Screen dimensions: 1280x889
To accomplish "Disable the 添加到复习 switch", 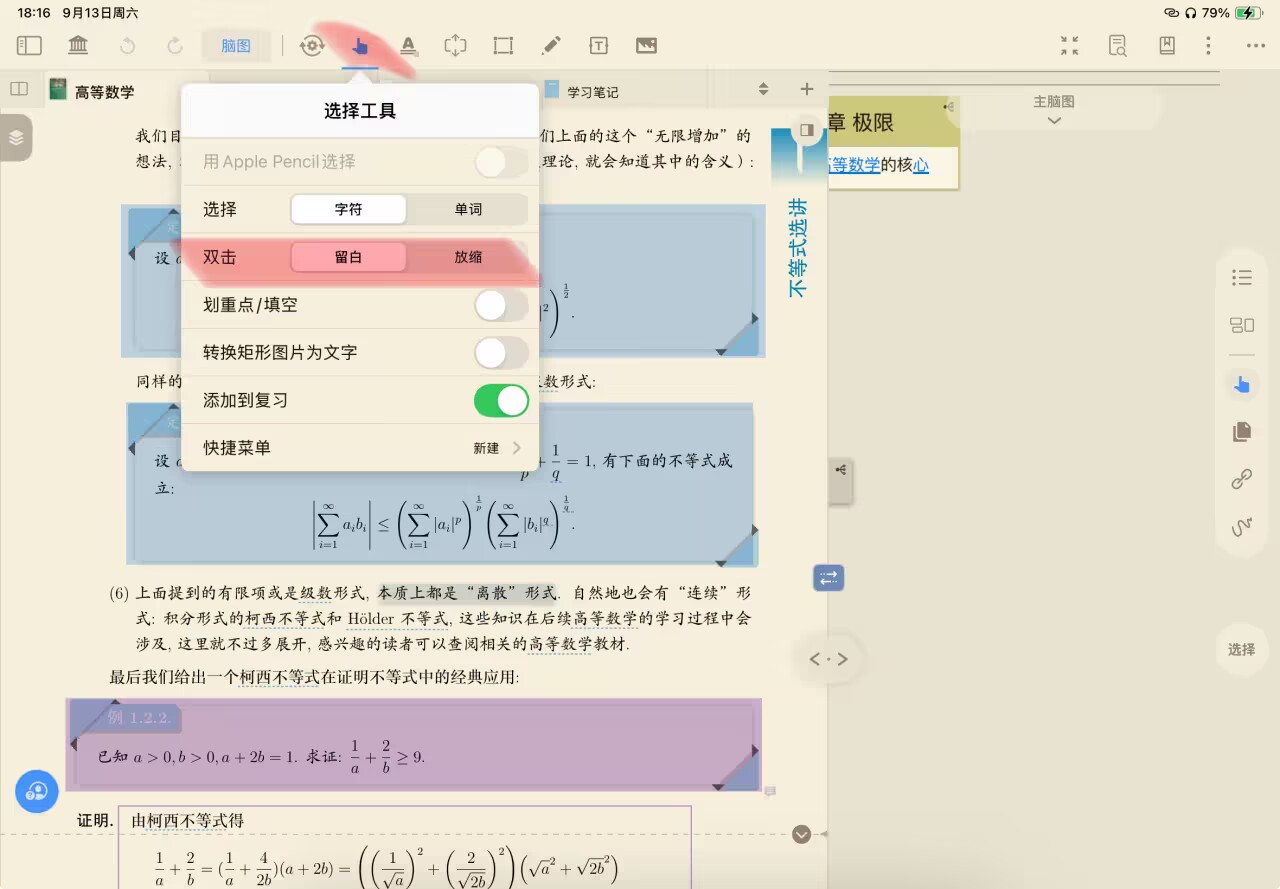I will tap(500, 400).
